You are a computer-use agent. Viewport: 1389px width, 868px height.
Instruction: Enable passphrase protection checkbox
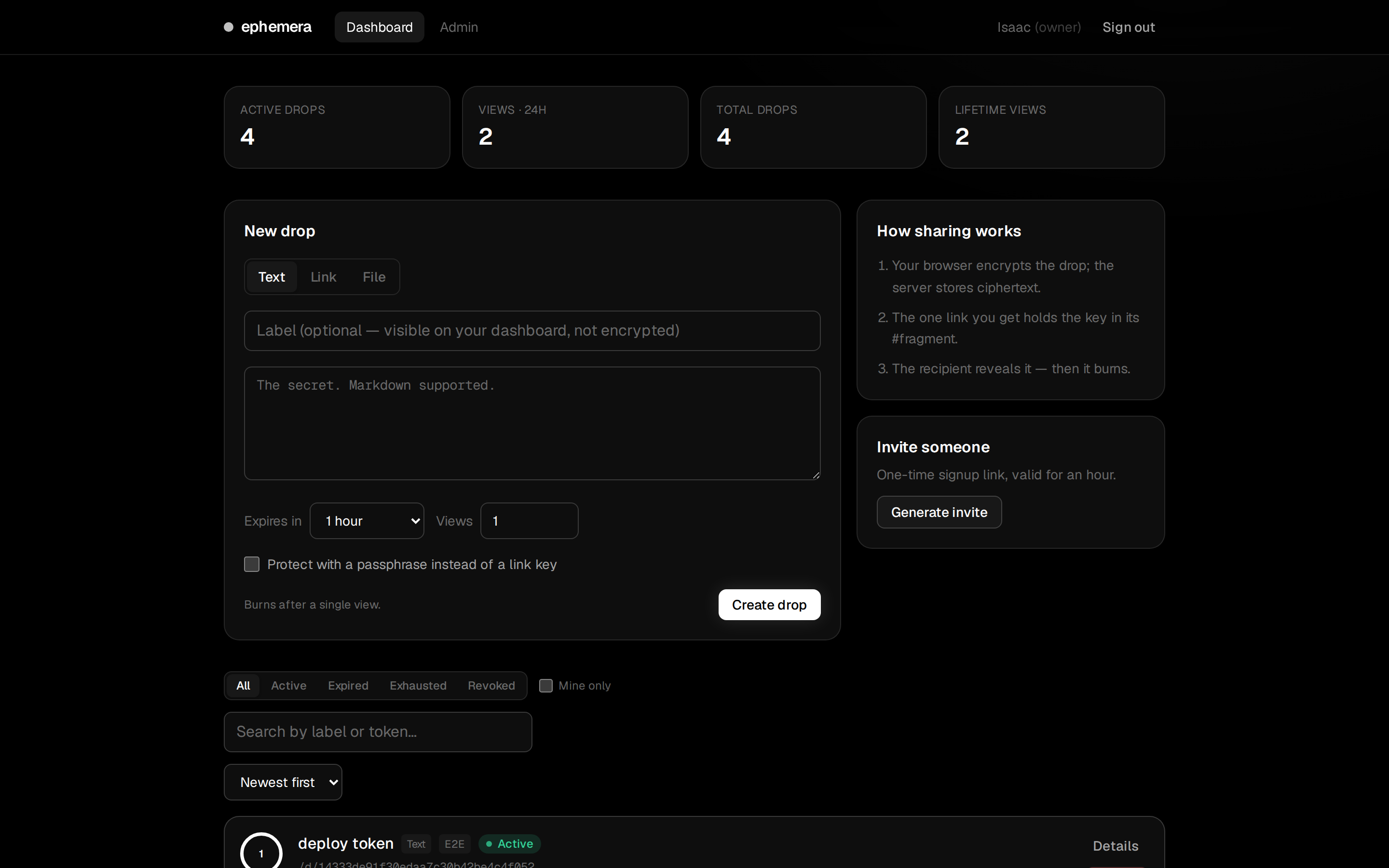click(x=251, y=564)
